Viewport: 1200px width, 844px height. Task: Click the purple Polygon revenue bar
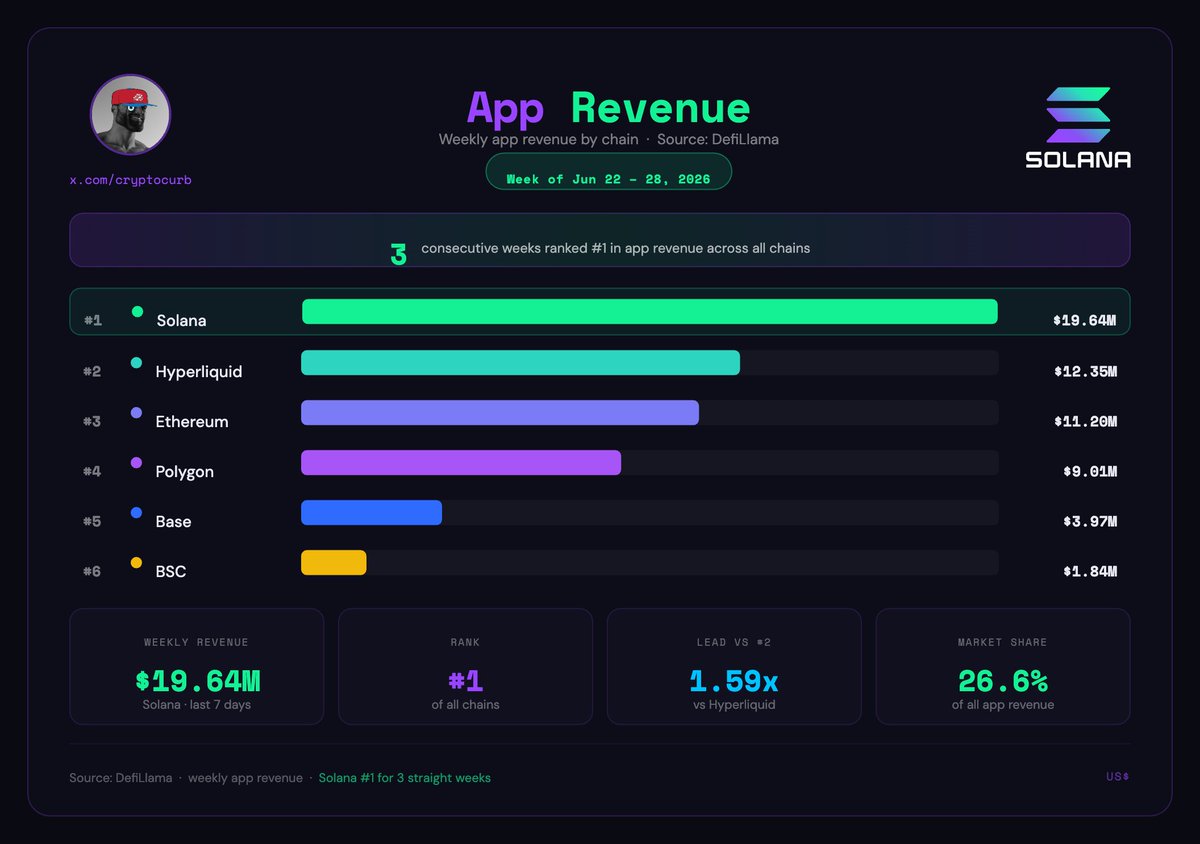(x=461, y=462)
